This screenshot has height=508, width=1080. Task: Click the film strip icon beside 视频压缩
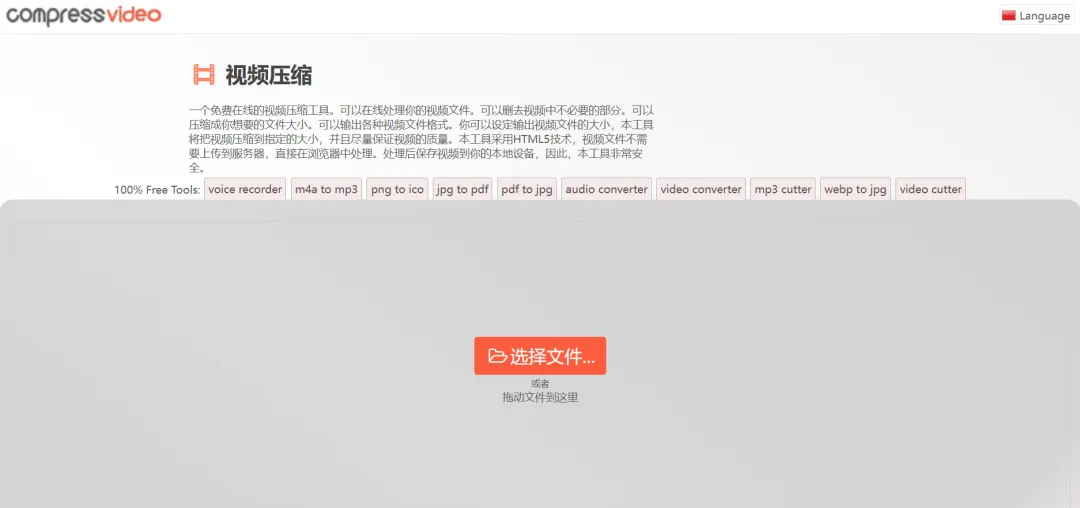click(x=204, y=74)
